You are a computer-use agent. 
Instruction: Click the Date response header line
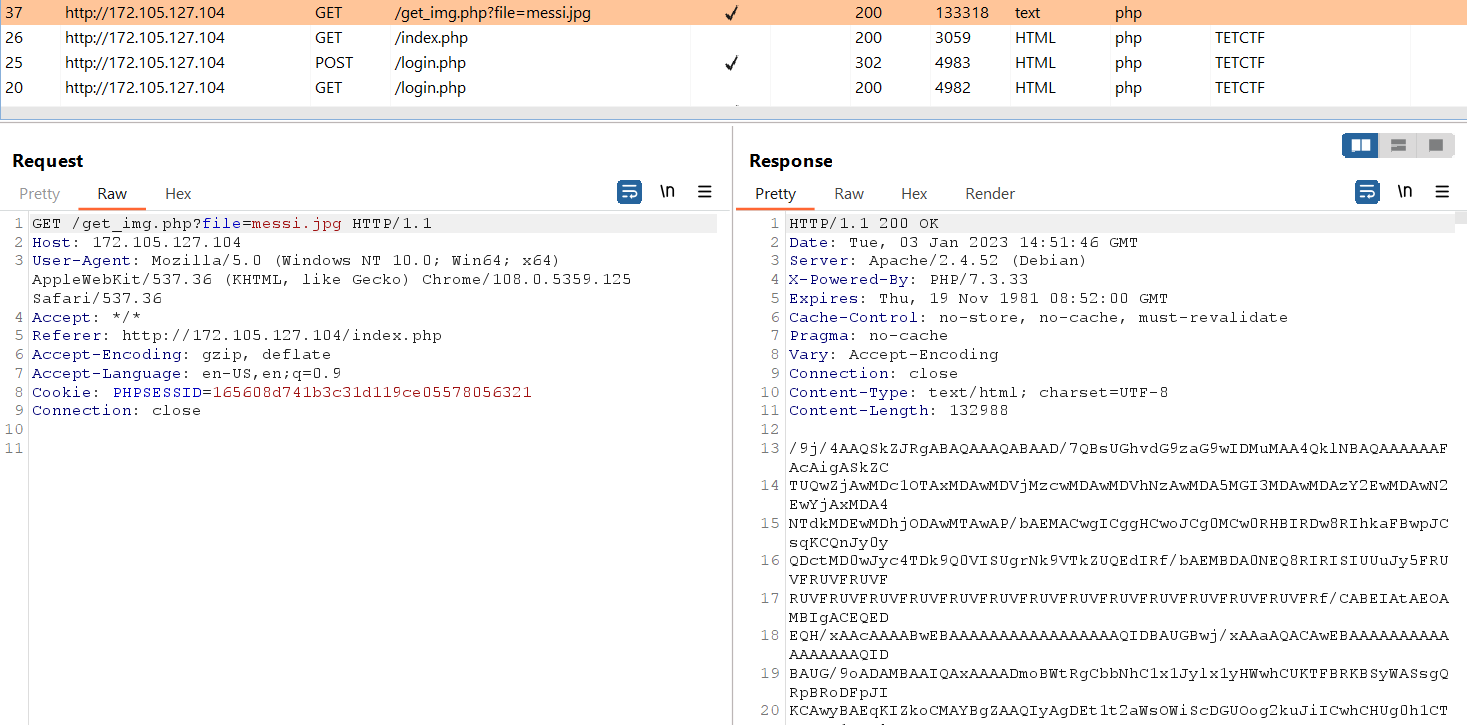coord(963,242)
